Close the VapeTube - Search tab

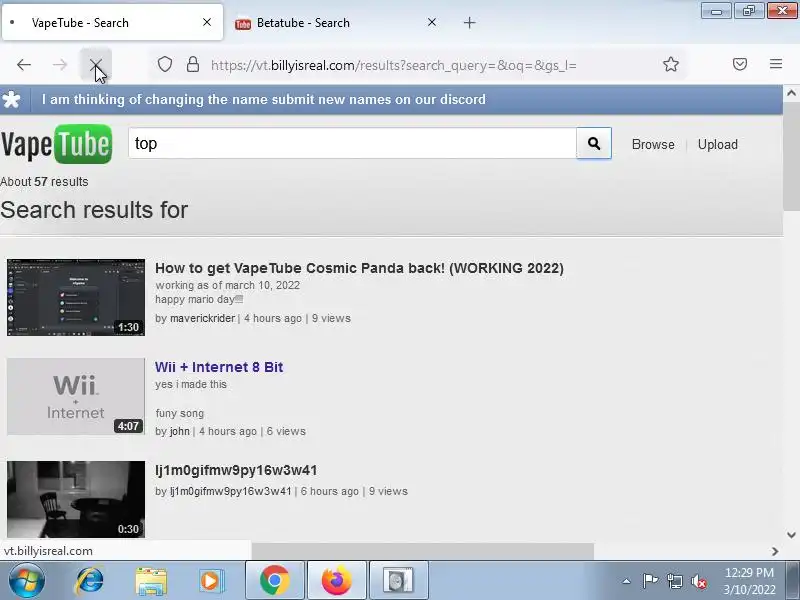207,22
